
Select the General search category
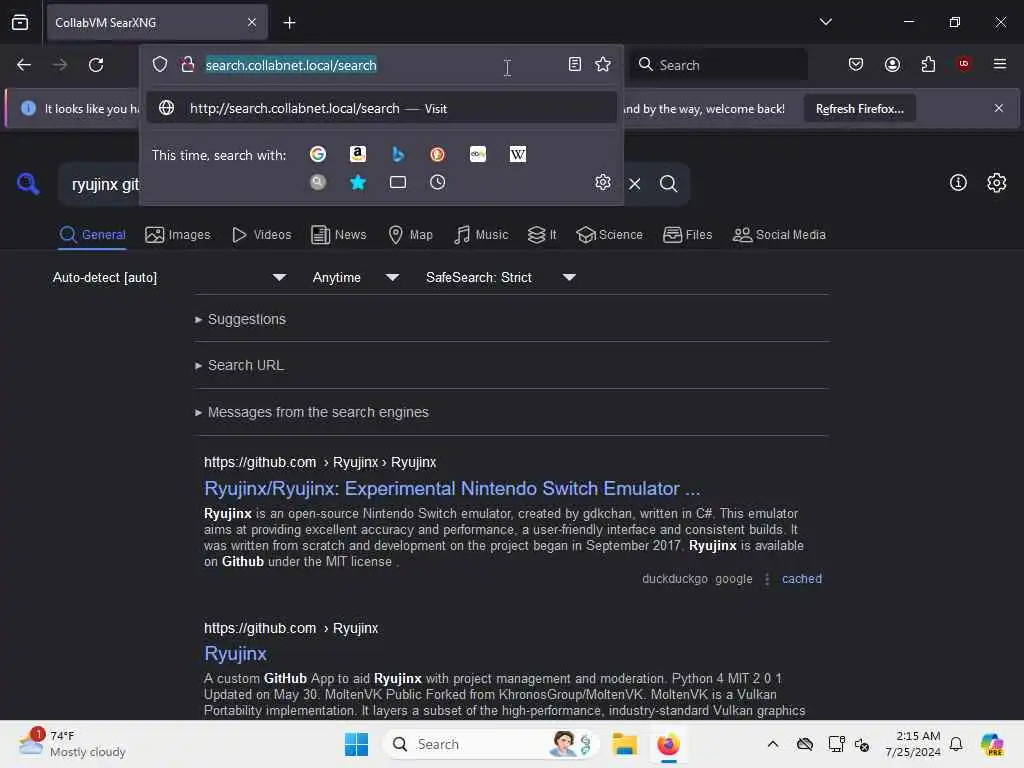point(93,234)
